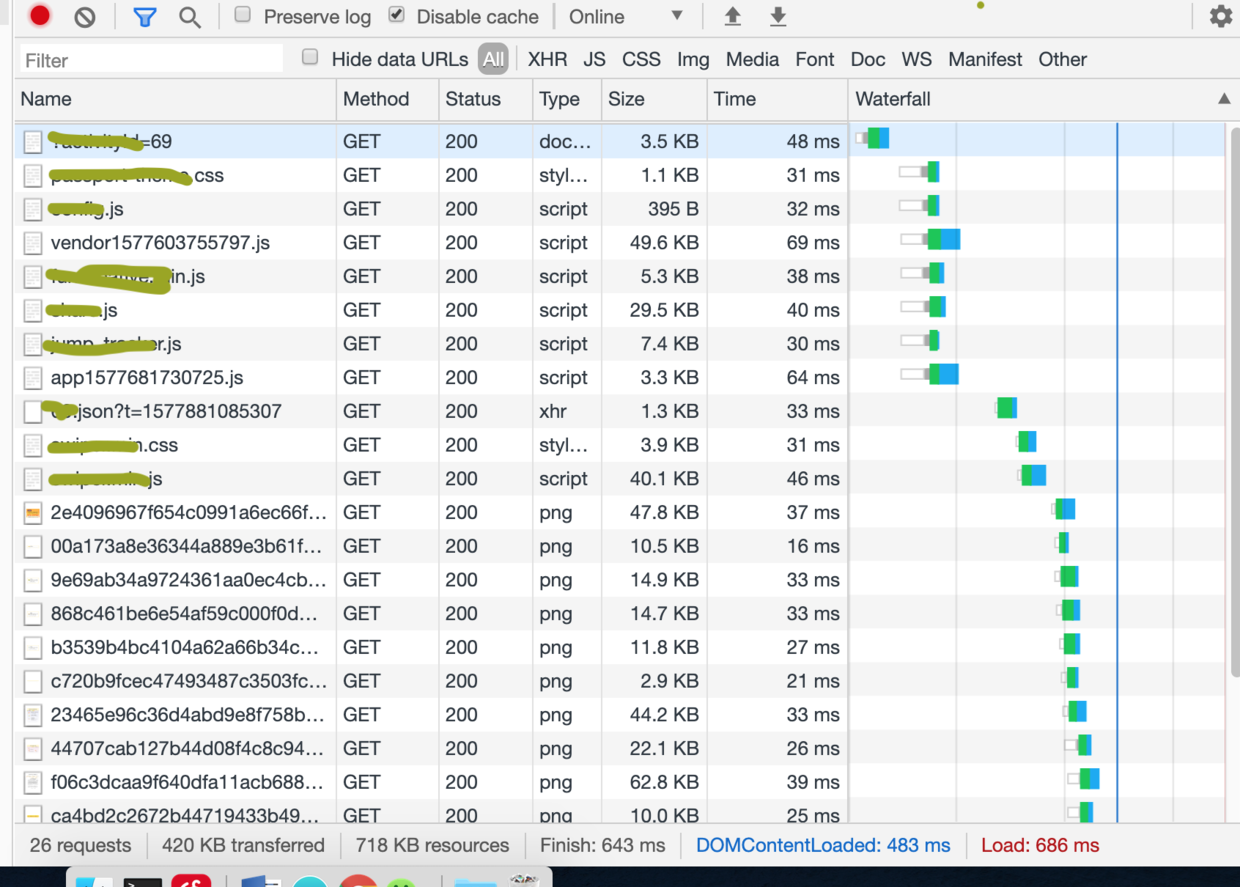Image resolution: width=1240 pixels, height=887 pixels.
Task: Filter requests by Other
Action: [1062, 59]
